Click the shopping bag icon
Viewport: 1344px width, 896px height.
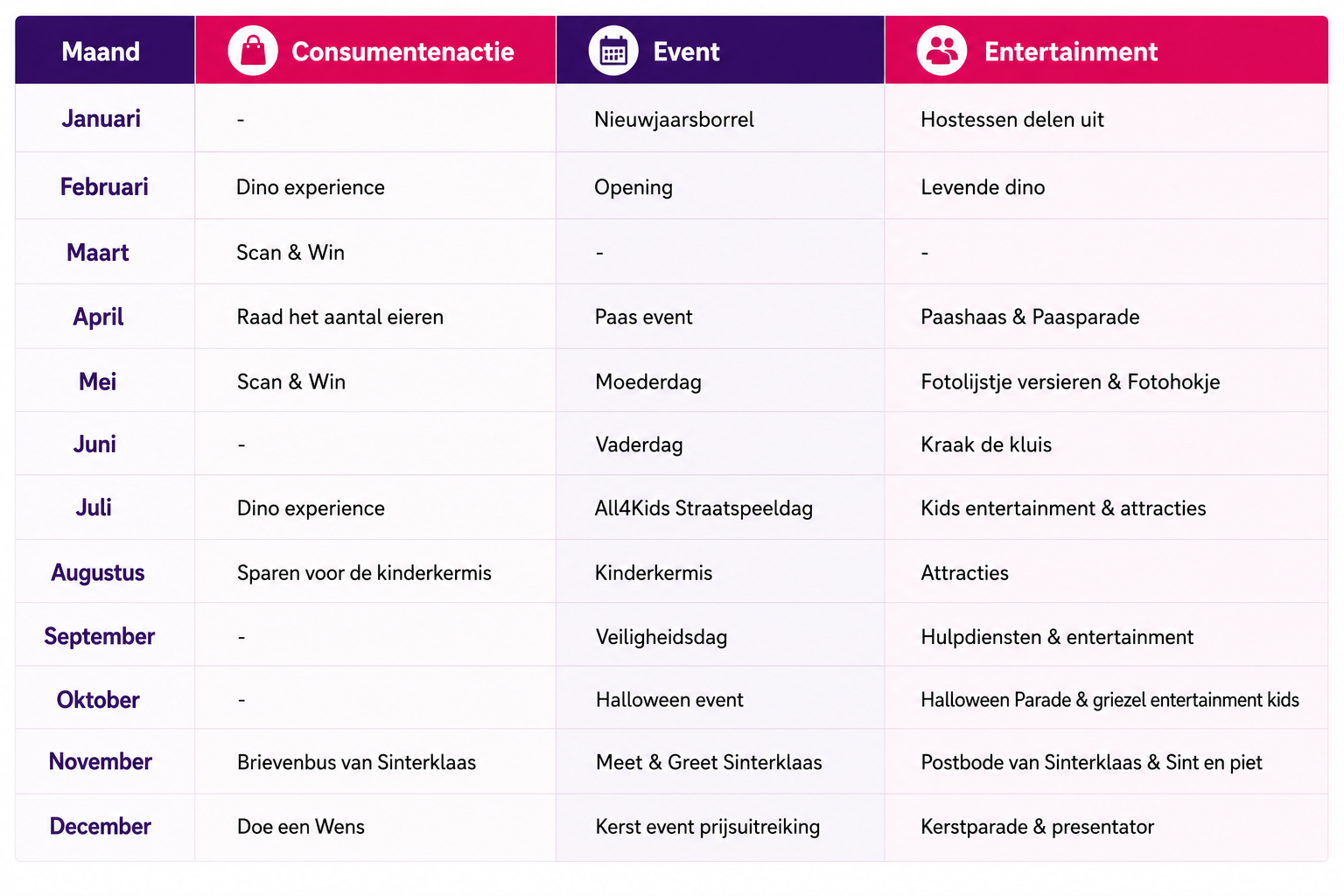pyautogui.click(x=253, y=51)
